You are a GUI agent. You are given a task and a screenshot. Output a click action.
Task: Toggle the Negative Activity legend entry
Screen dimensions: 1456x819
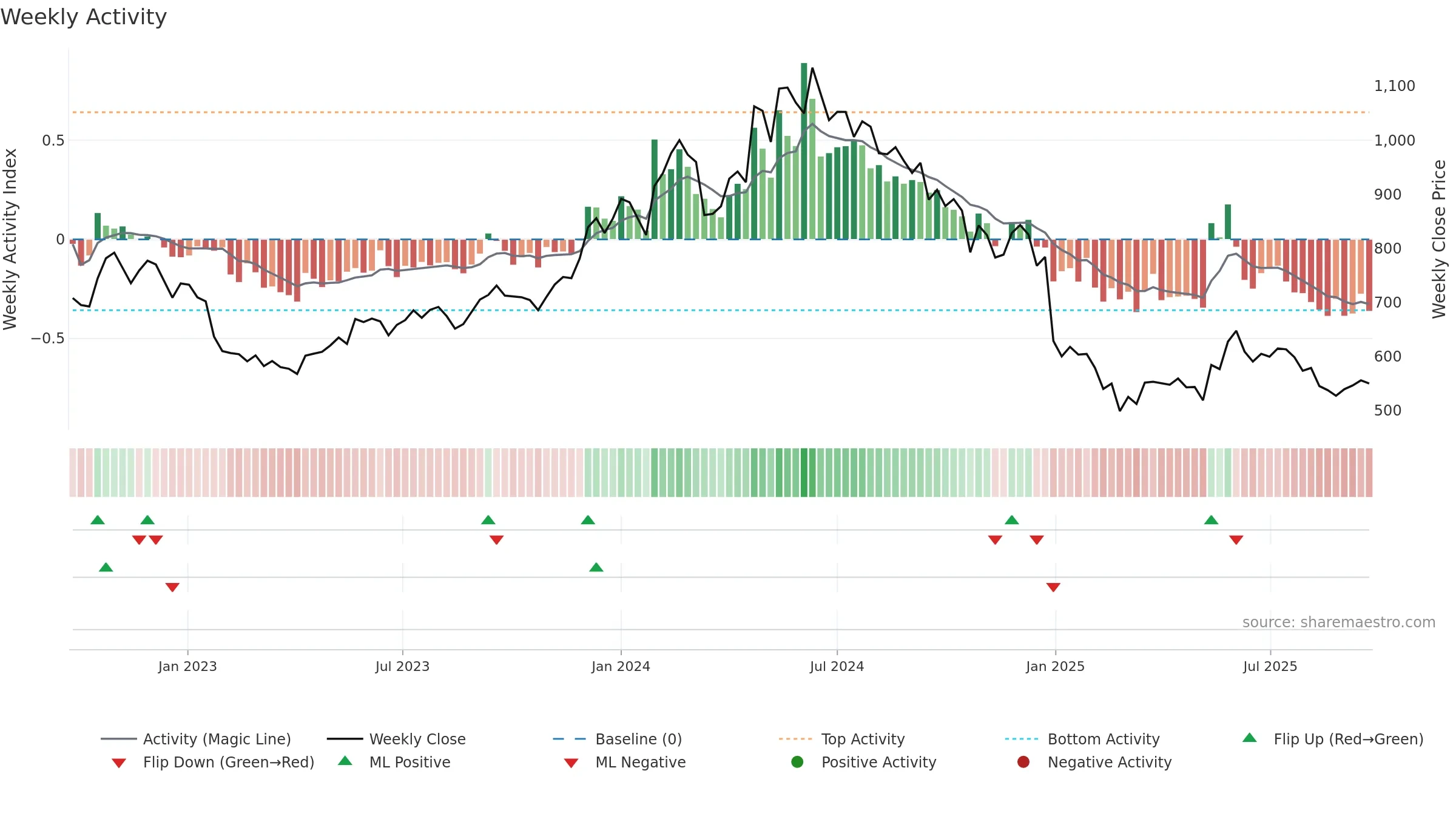(x=1094, y=762)
